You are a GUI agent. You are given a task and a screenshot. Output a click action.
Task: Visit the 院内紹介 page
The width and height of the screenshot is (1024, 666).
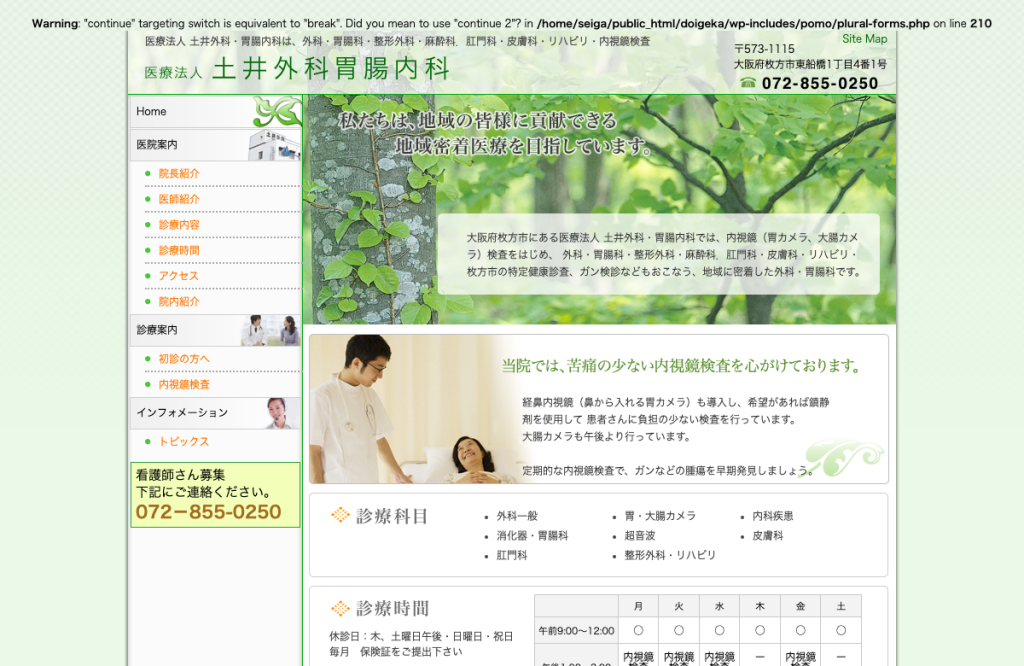pos(179,302)
